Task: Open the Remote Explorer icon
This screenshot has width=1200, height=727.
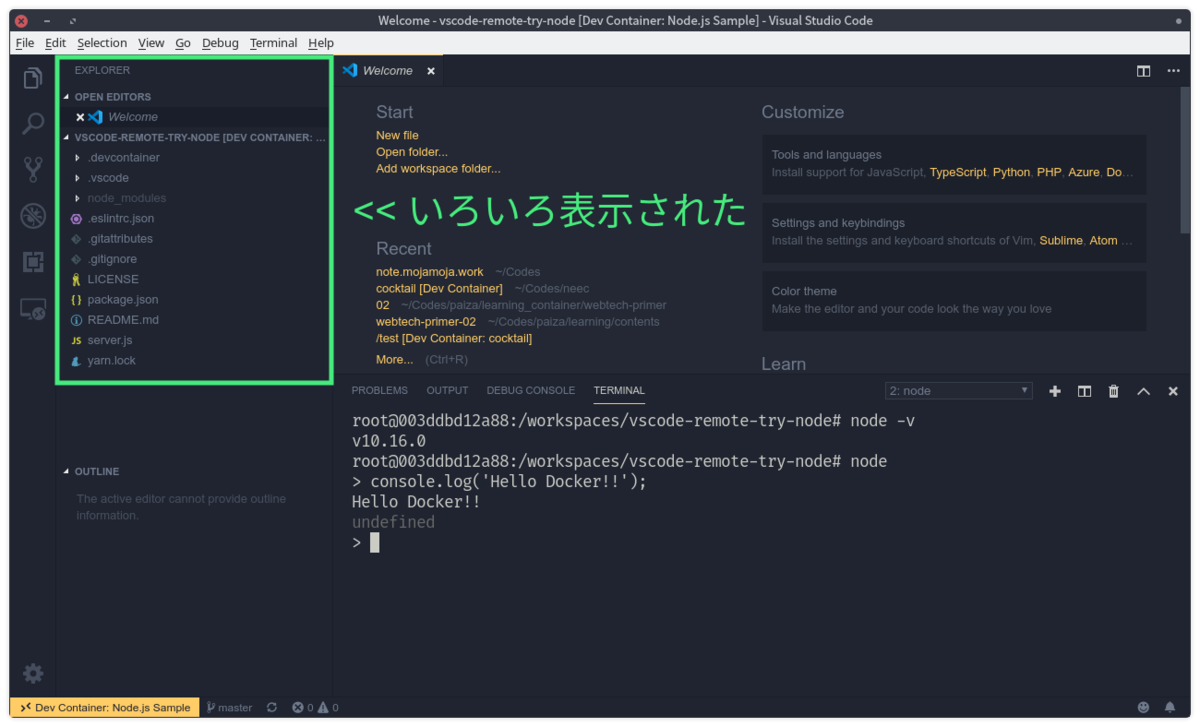Action: tap(31, 309)
